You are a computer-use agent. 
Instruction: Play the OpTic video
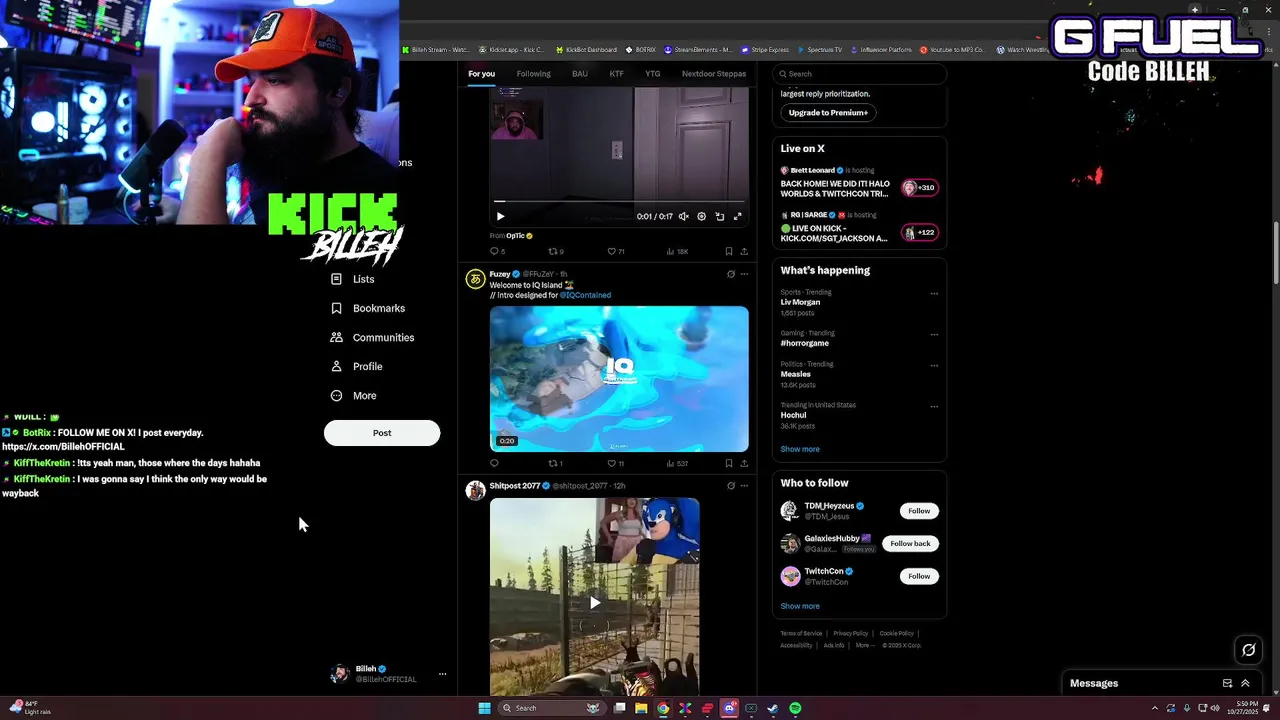[500, 216]
